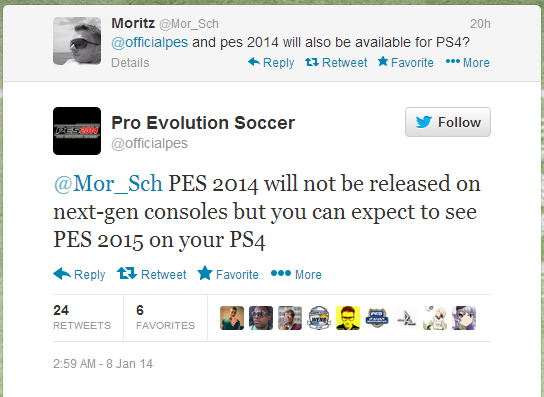
Task: Retweet the Pro Evolution Soccer tweet
Action: [152, 274]
